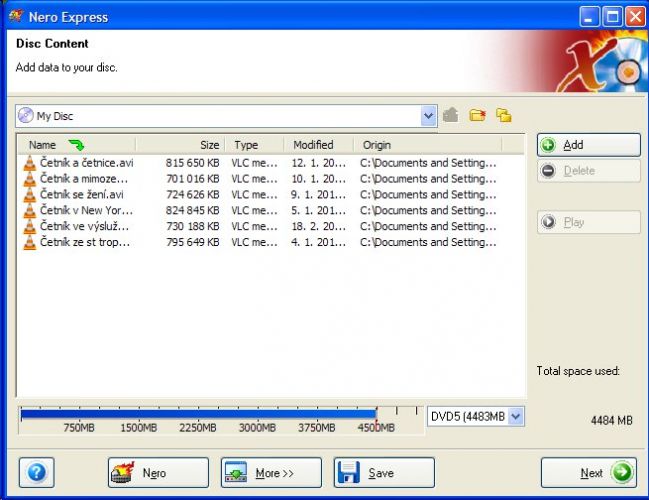The image size is (649, 500).
Task: Click the green sort arrow in Name column
Action: tap(76, 145)
